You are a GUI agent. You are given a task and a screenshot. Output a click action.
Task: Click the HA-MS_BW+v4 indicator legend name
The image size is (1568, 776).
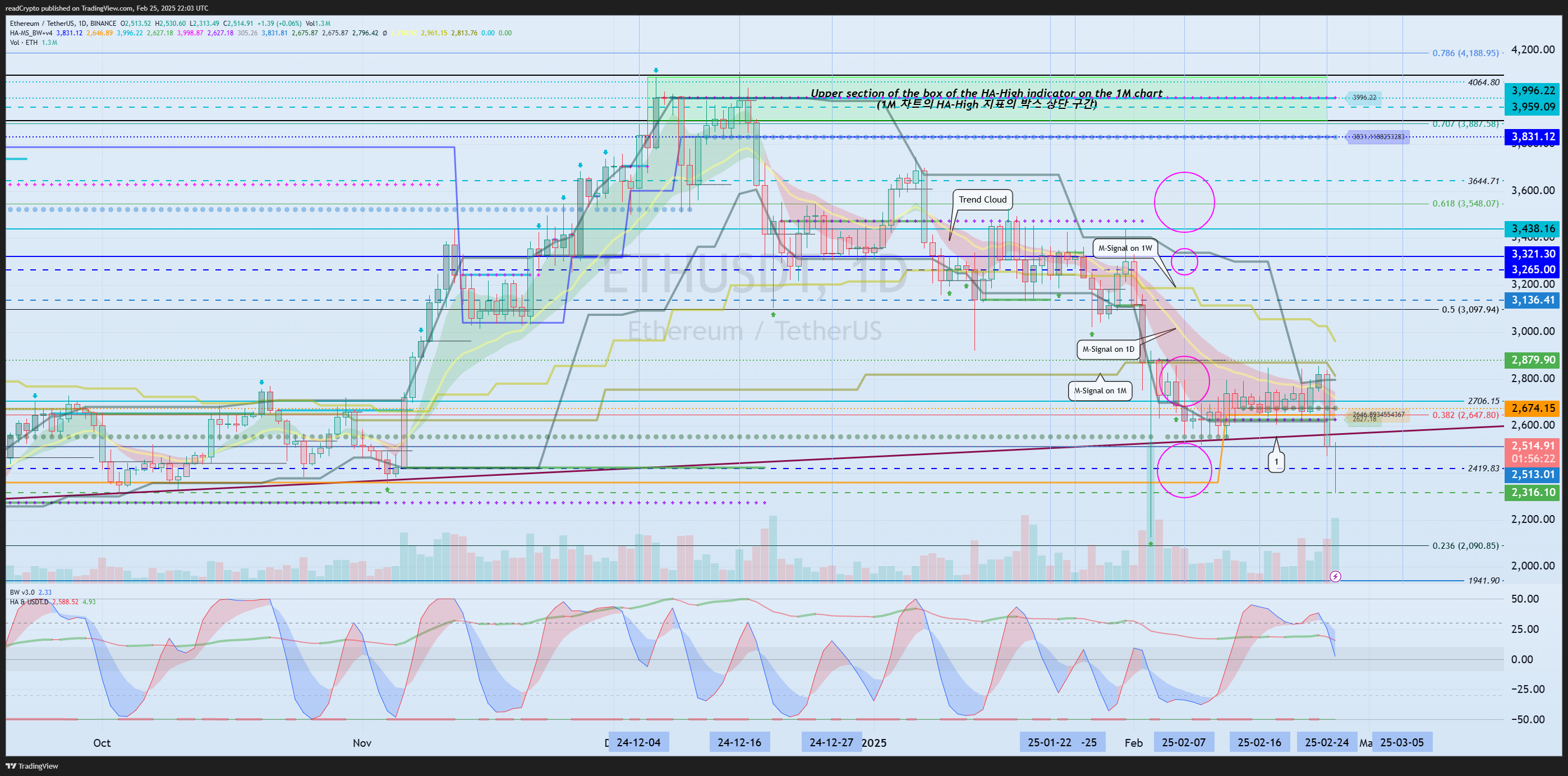(x=31, y=33)
